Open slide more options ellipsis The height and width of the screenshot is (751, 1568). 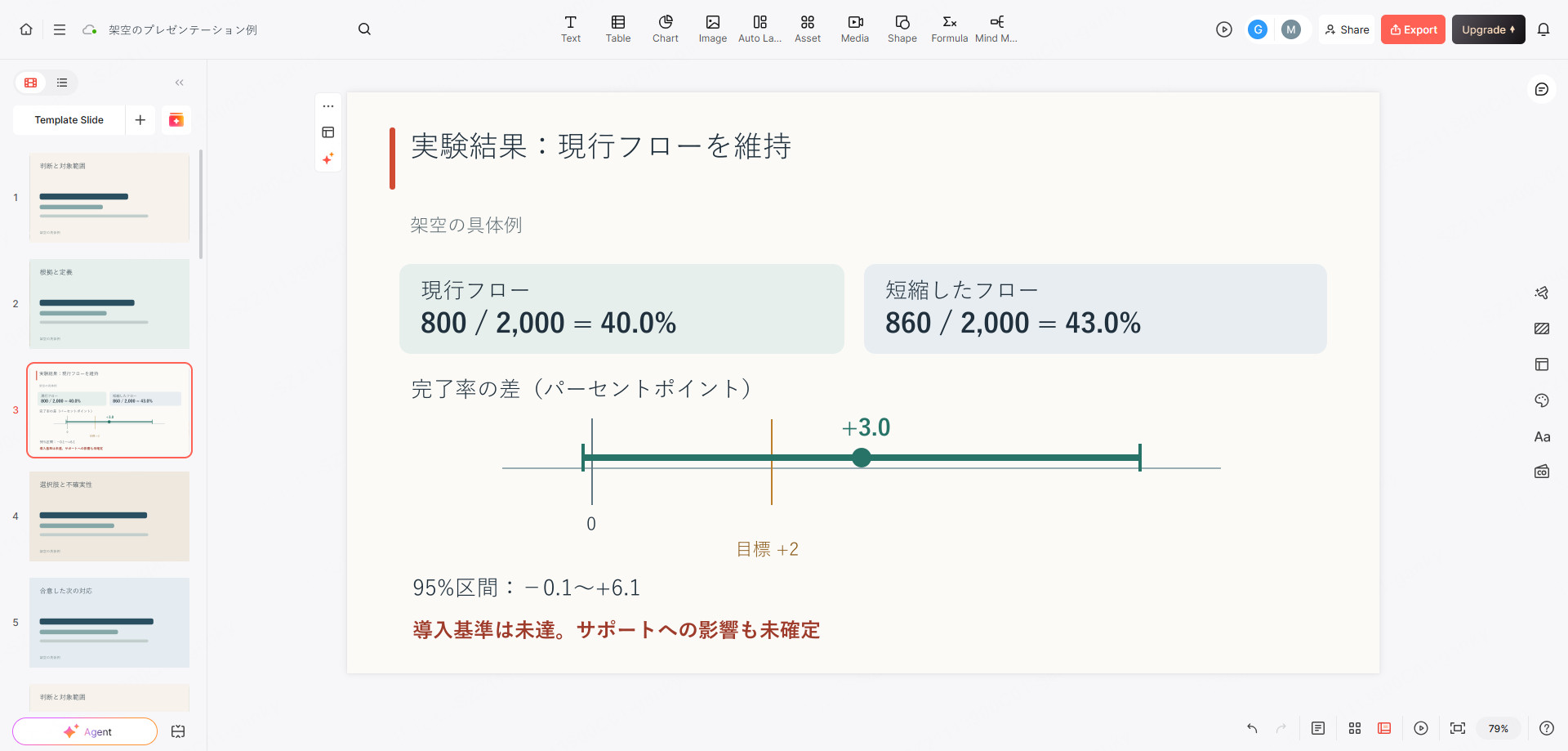pyautogui.click(x=328, y=106)
